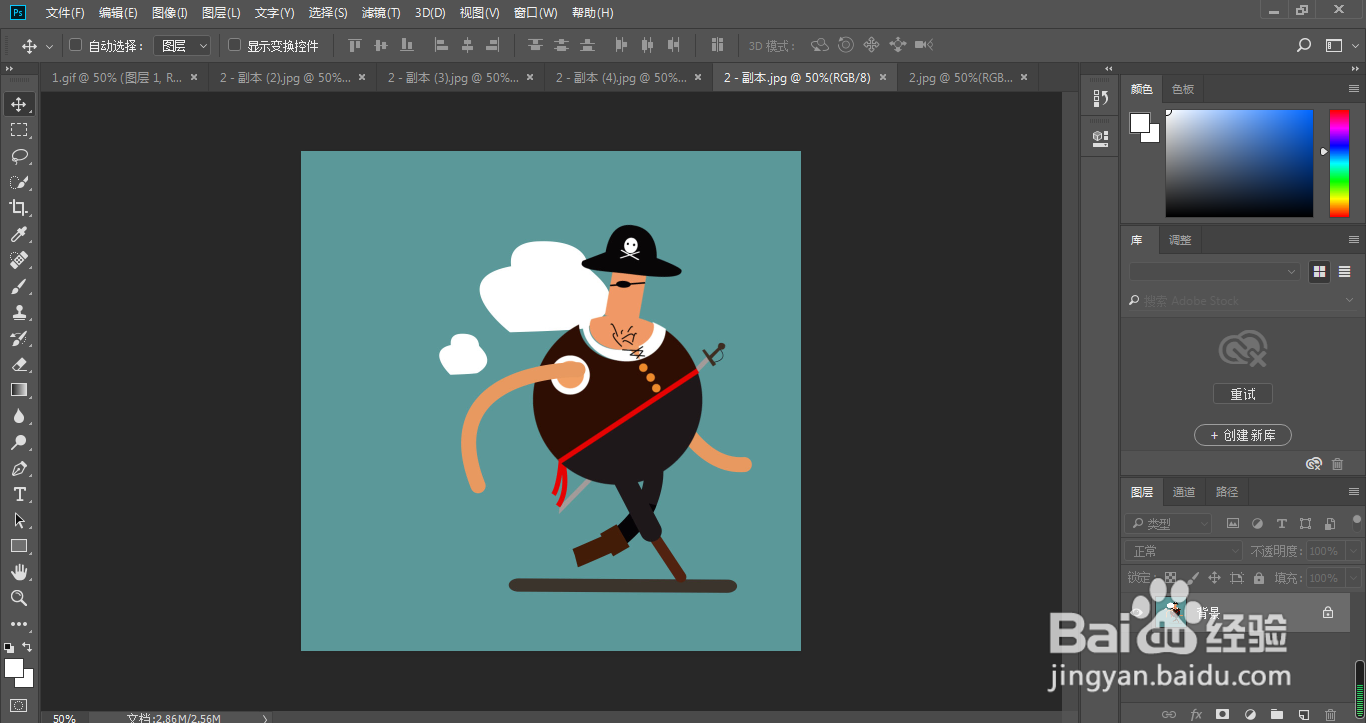Select the Spot Healing Brush tool

19,260
